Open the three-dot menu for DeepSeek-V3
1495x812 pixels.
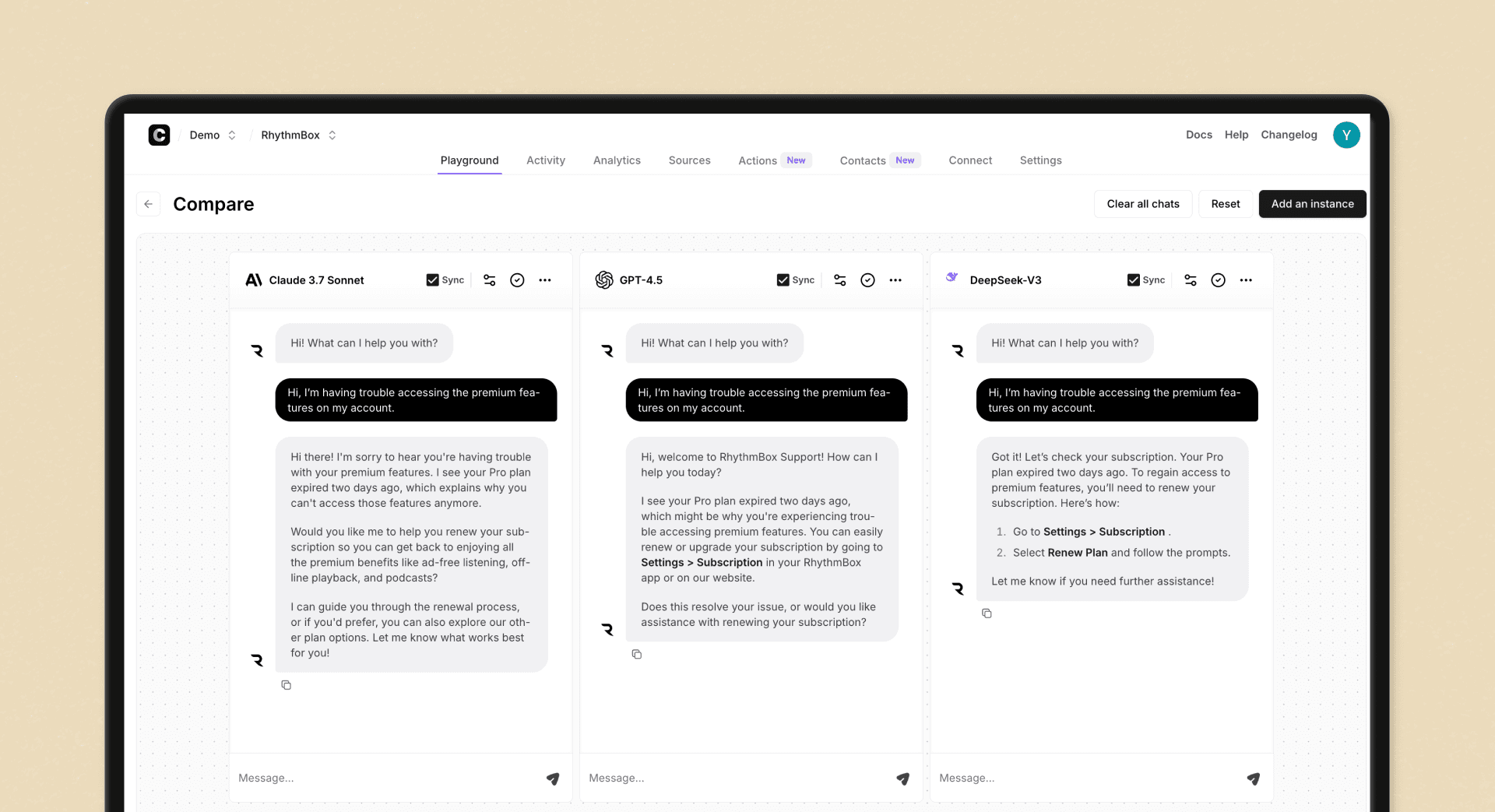pos(1246,280)
